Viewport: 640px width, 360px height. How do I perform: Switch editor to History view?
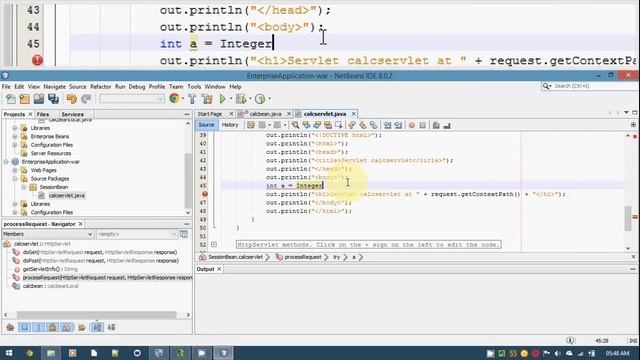[230, 125]
